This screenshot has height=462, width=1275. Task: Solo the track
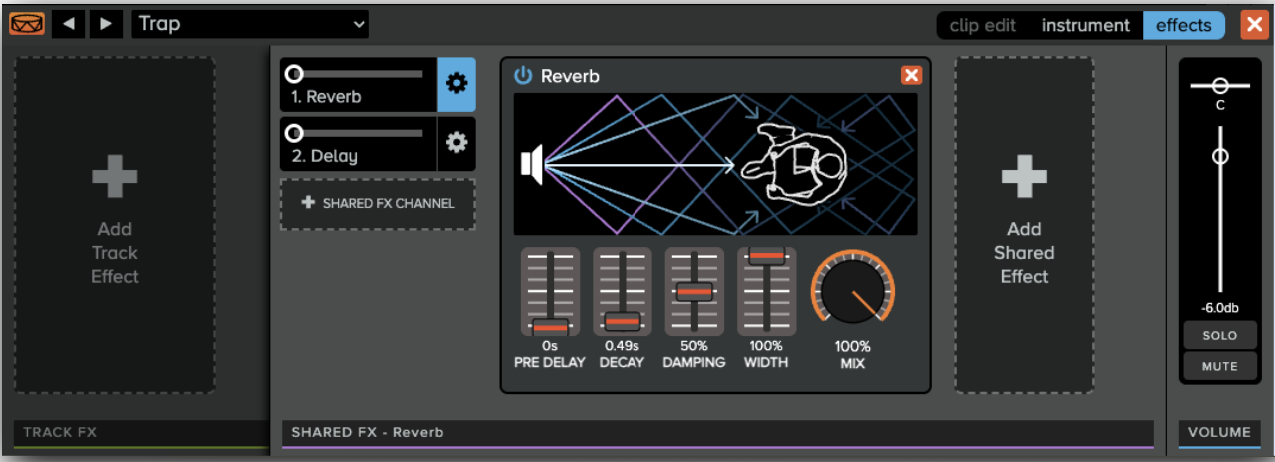coord(1219,335)
